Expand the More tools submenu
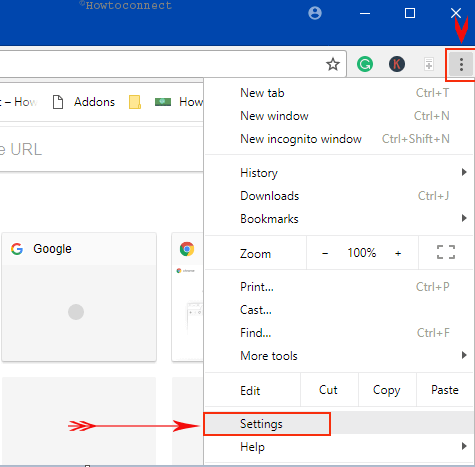 (x=339, y=356)
